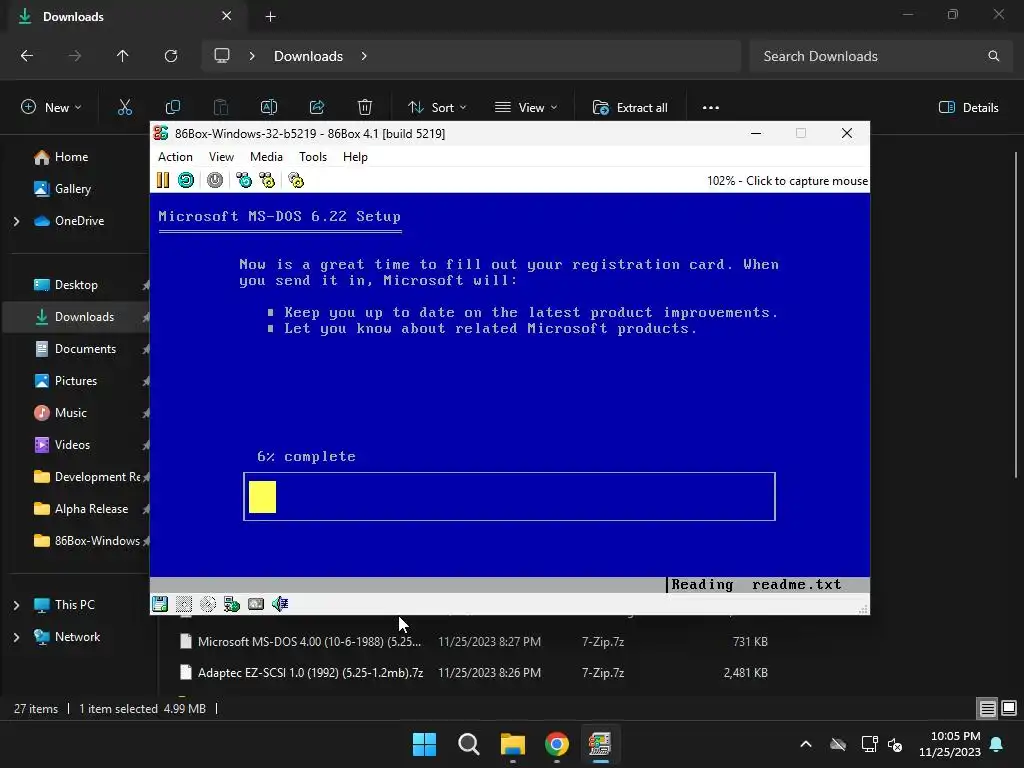This screenshot has height=768, width=1024.
Task: Click the network status icon in 86Box
Action: [x=232, y=604]
